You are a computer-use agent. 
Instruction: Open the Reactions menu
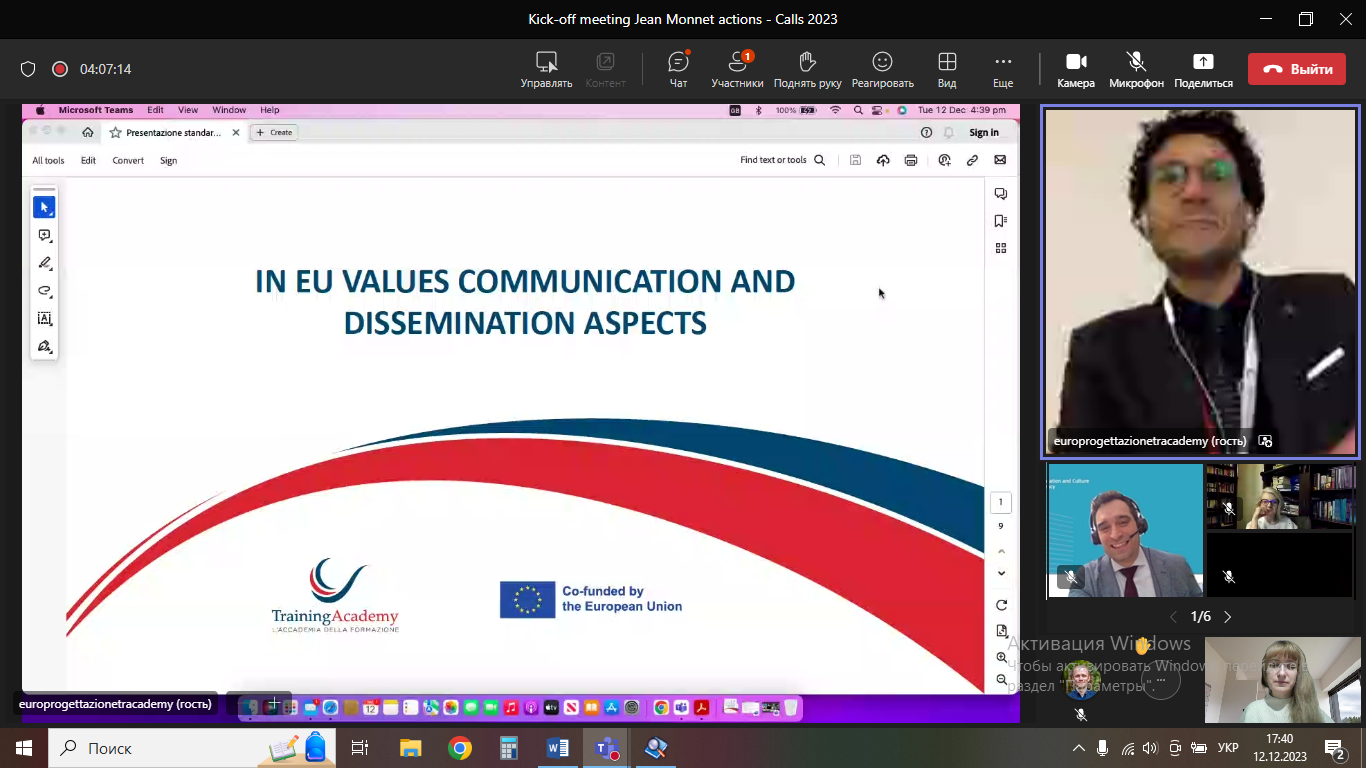[882, 69]
